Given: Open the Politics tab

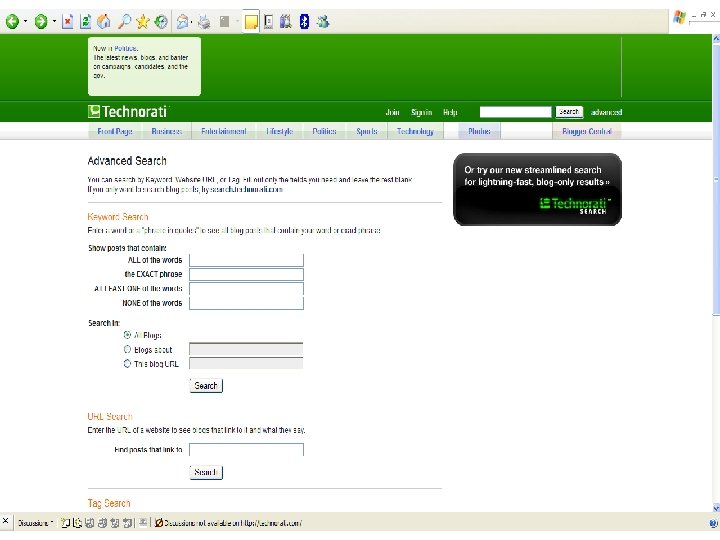Looking at the screenshot, I should (324, 131).
